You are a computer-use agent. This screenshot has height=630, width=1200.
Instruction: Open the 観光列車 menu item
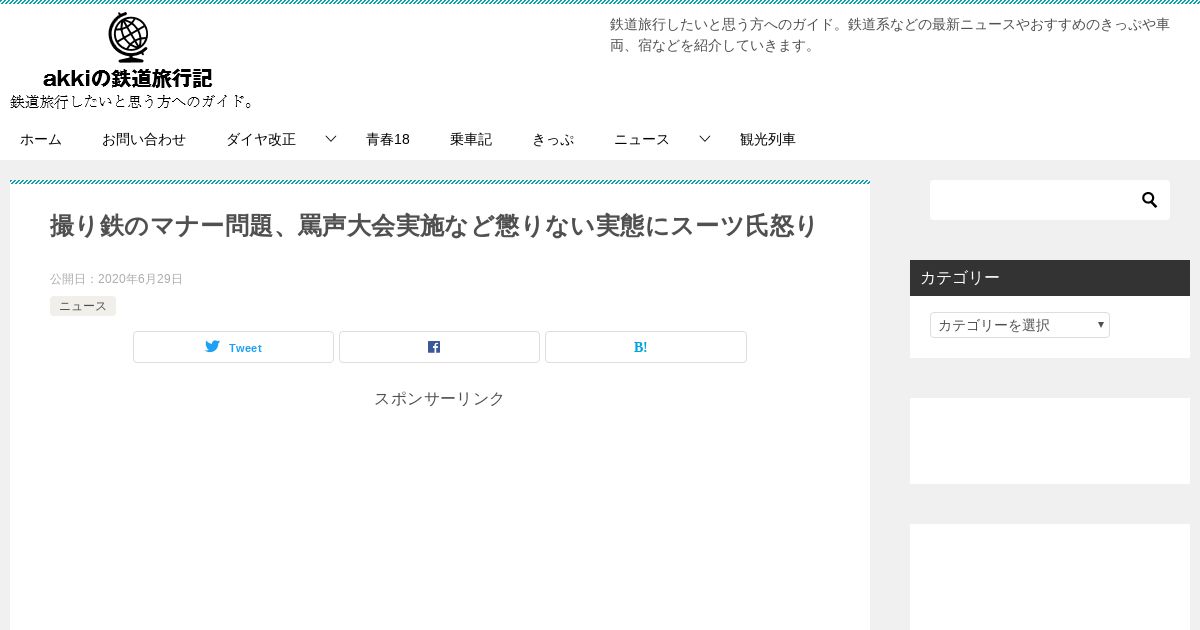point(768,140)
